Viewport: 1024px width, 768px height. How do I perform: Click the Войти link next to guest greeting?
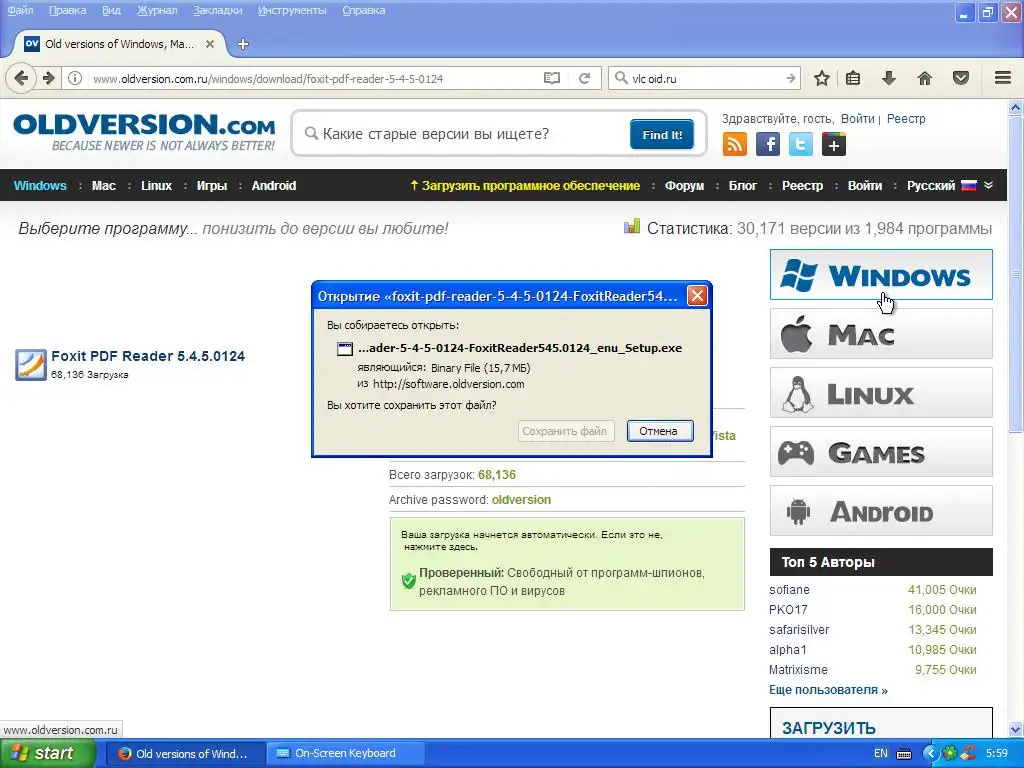coord(857,118)
